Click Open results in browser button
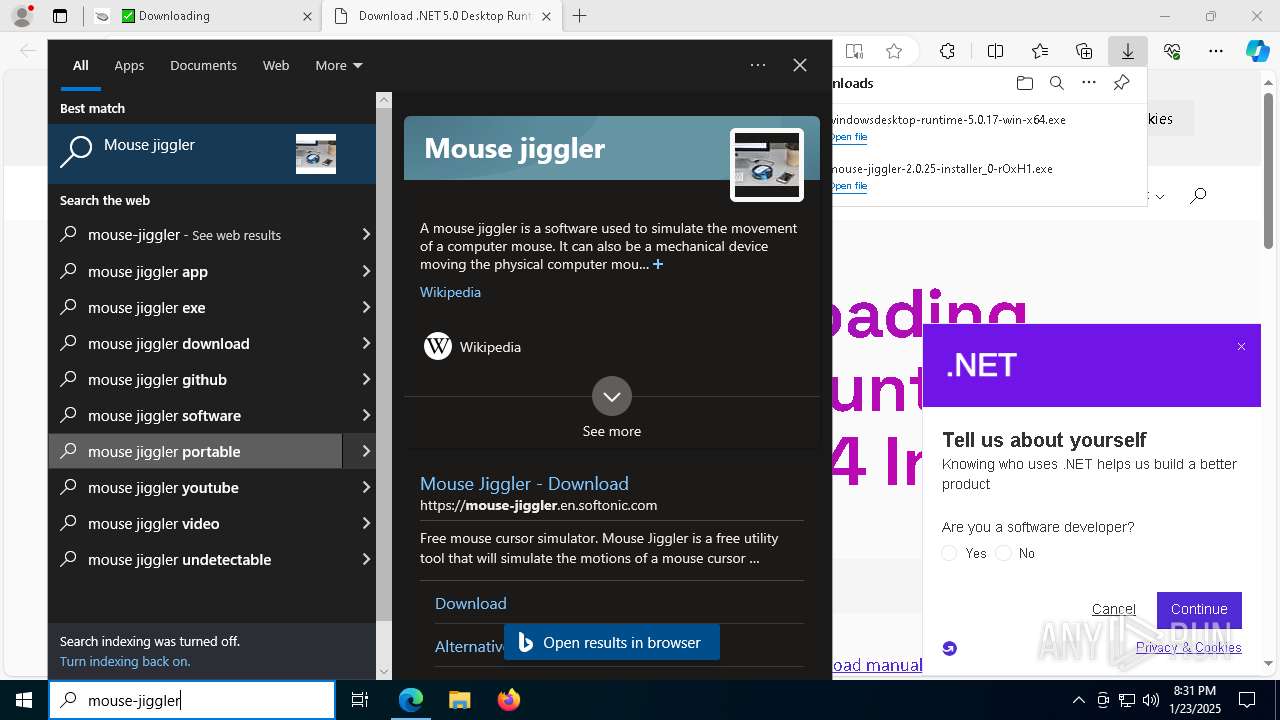This screenshot has height=720, width=1280. (612, 642)
